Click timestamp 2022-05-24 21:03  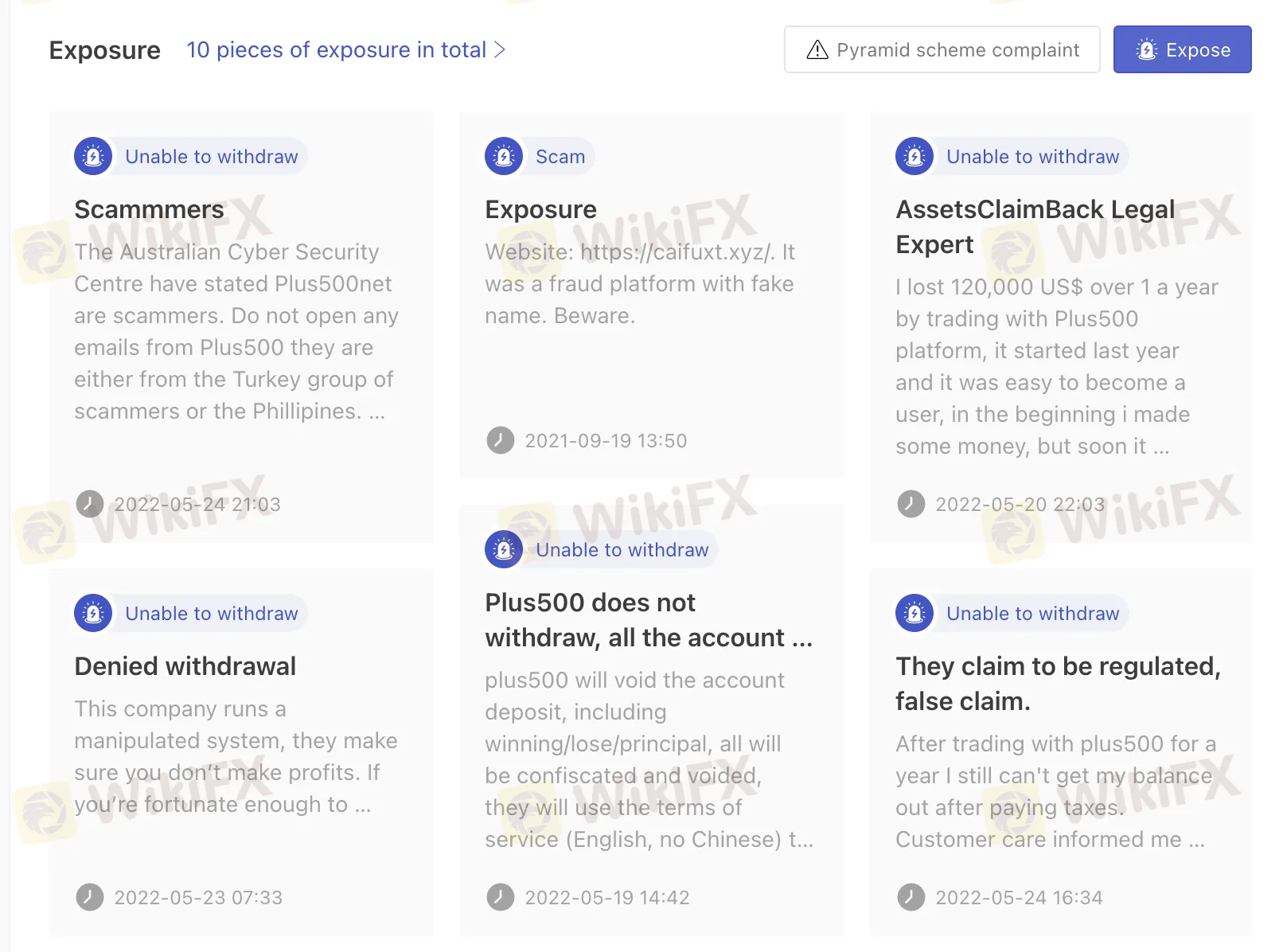coord(197,505)
